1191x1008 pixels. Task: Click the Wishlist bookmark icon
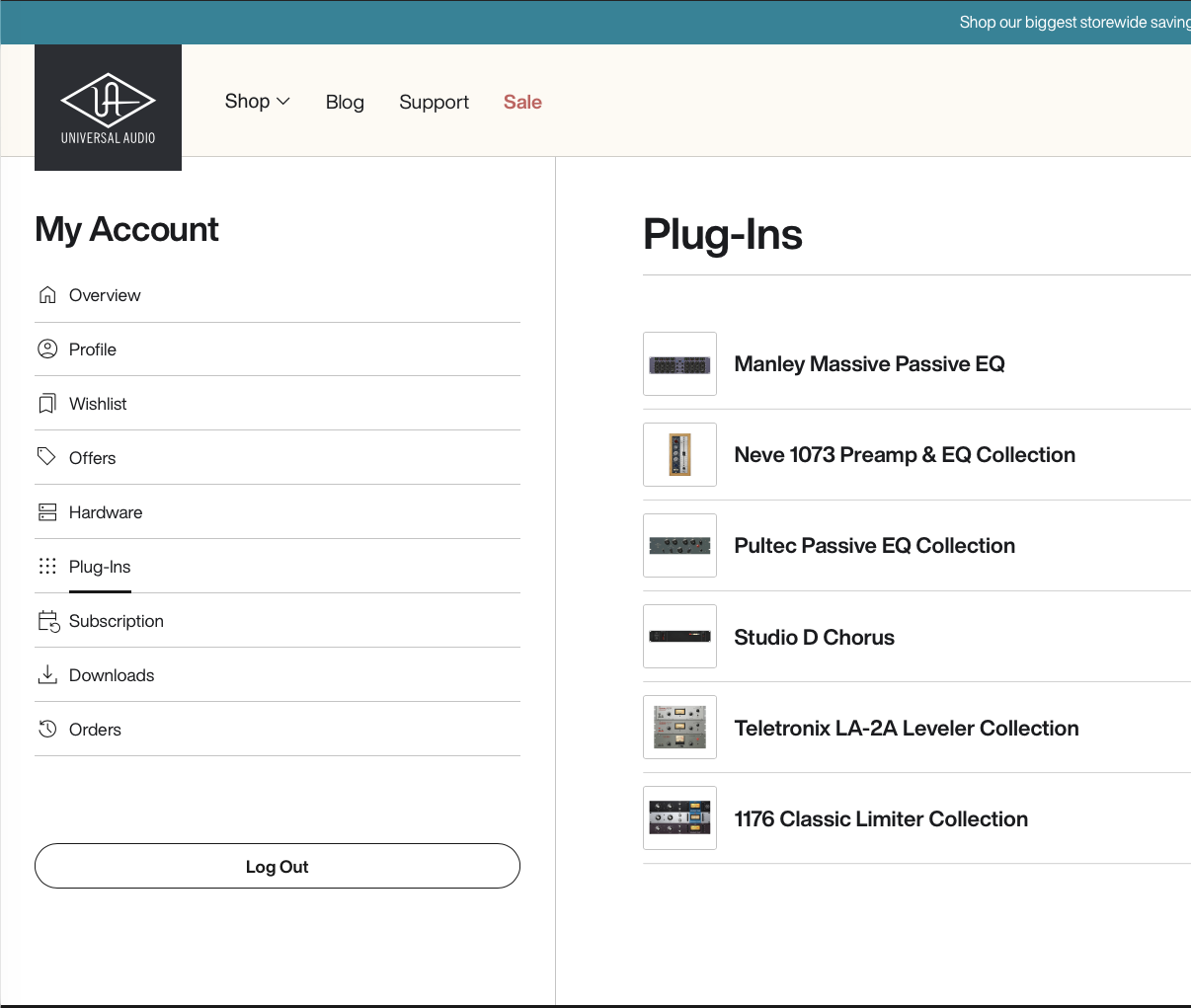point(47,404)
